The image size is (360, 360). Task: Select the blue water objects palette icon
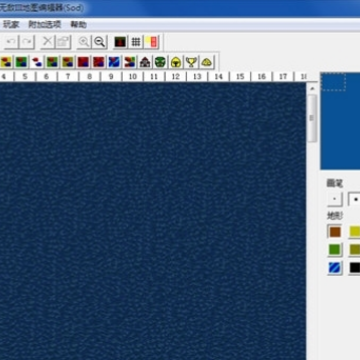coord(114,62)
